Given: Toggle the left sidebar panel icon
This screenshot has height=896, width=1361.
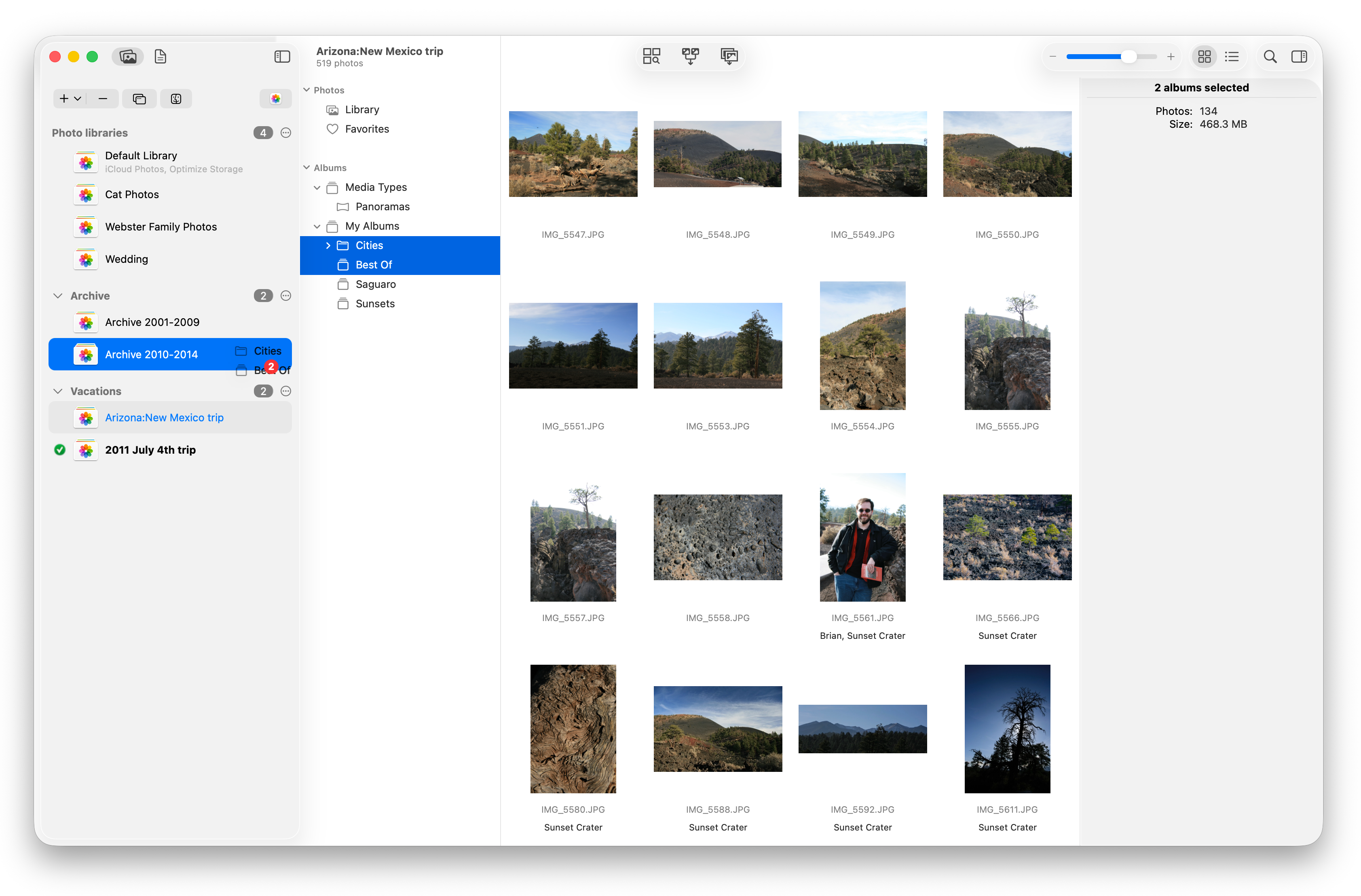Looking at the screenshot, I should click(282, 56).
